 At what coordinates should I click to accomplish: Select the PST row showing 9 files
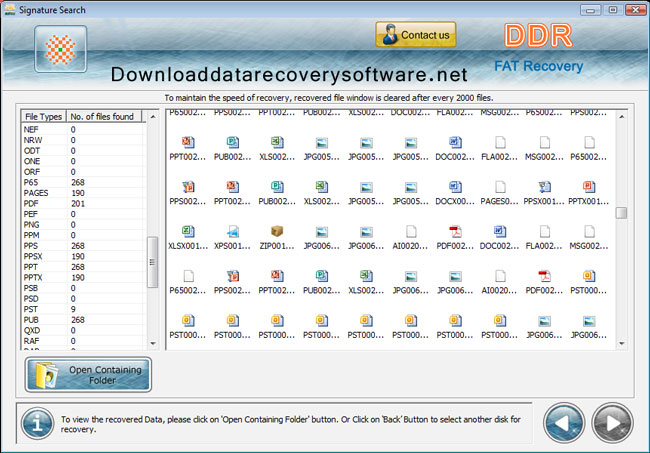click(x=83, y=309)
